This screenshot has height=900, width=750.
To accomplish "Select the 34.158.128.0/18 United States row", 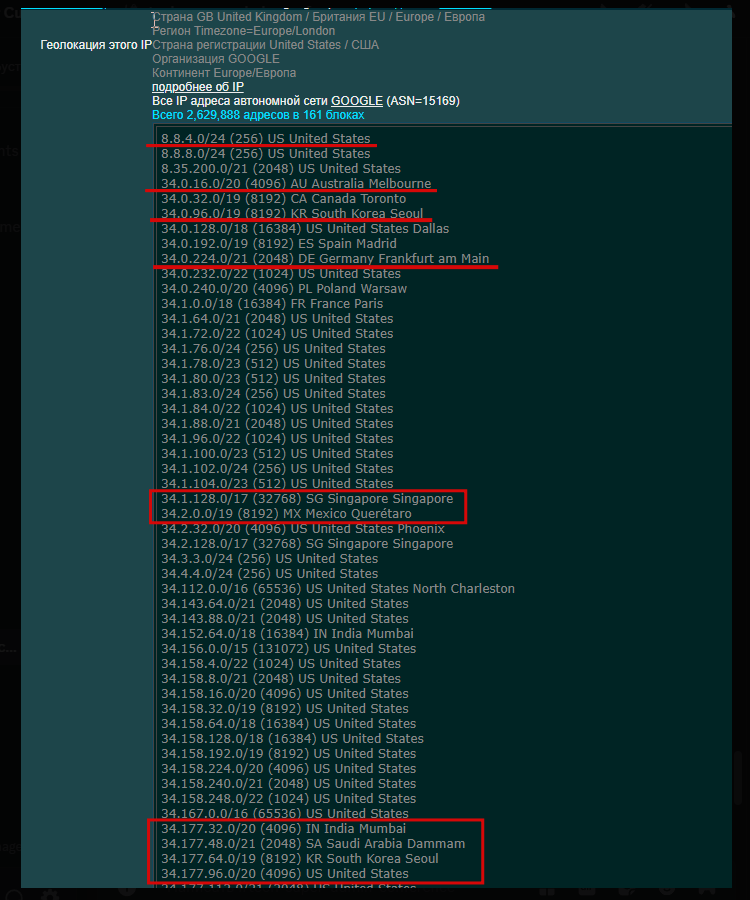I will pyautogui.click(x=292, y=739).
